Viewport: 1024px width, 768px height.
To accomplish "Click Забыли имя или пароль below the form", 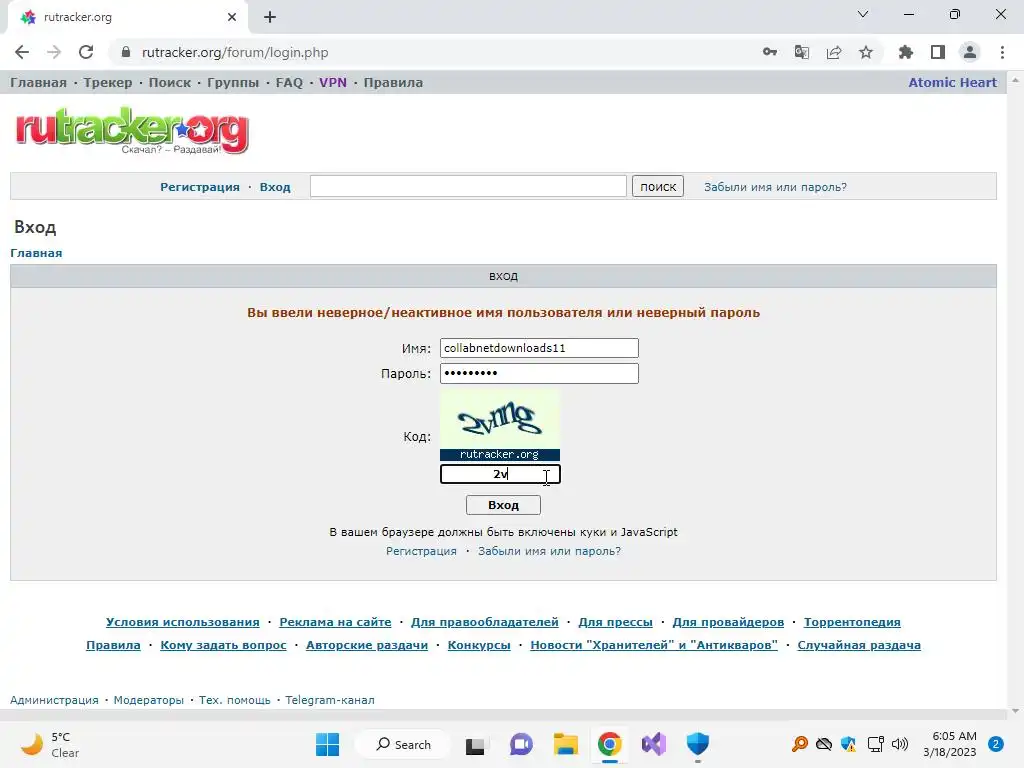I will click(x=549, y=551).
